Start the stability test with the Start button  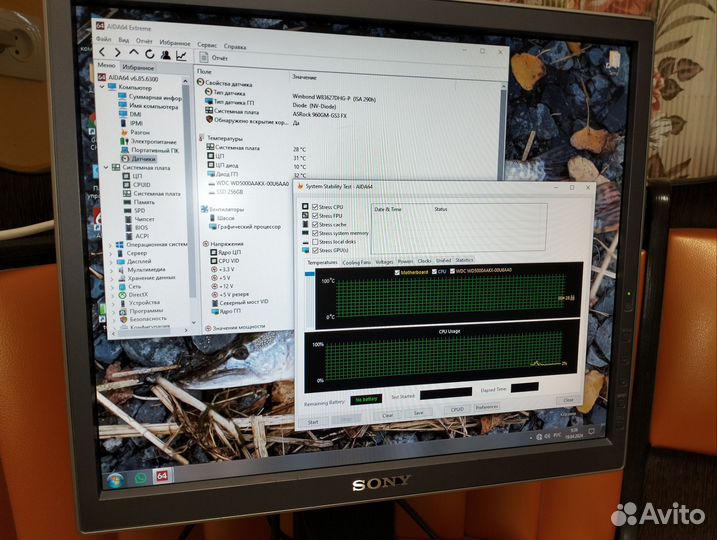click(313, 422)
